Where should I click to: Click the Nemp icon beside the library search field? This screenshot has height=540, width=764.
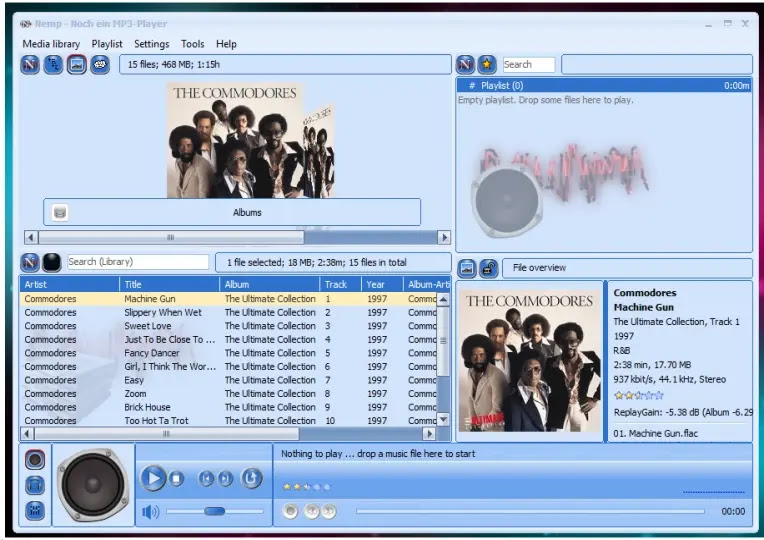(30, 262)
